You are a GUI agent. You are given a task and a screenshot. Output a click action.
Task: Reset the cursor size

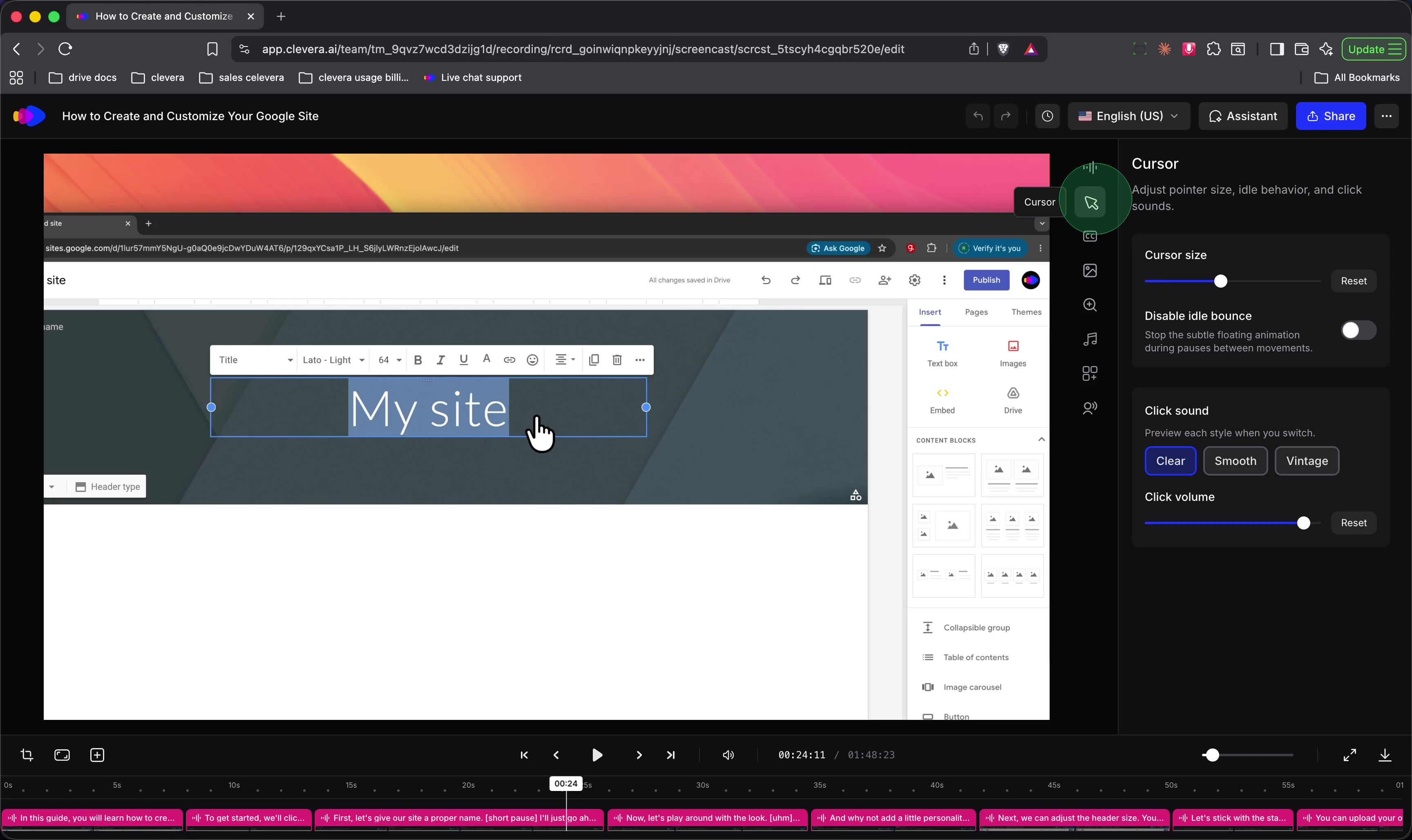pos(1353,281)
